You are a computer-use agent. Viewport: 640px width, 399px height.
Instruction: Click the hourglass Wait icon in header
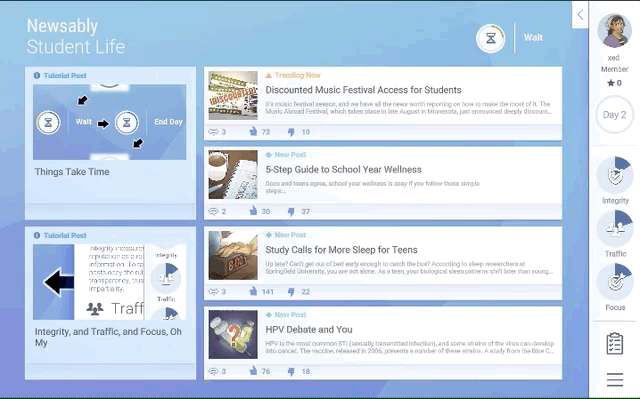pos(490,38)
